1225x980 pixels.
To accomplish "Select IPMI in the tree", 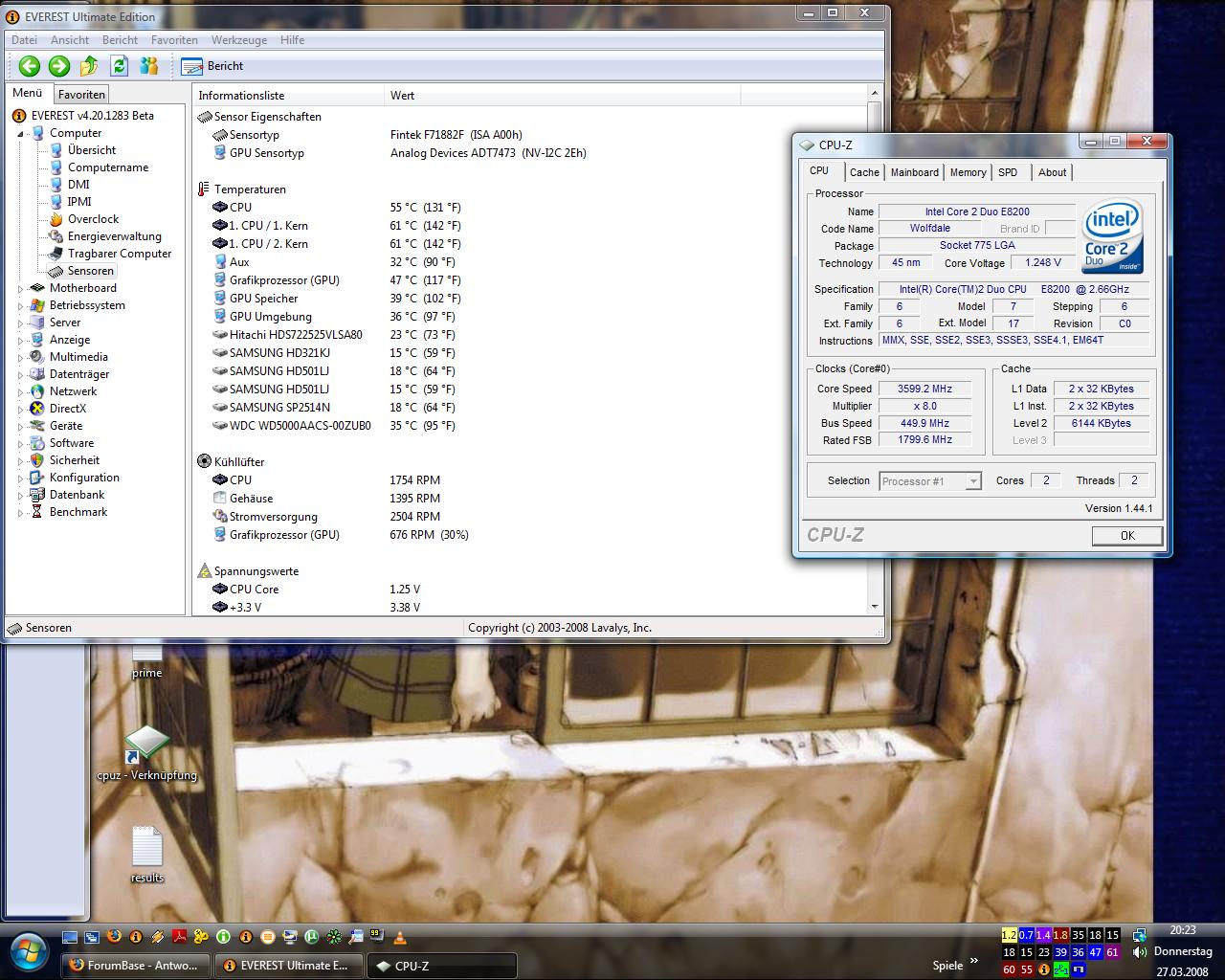I will (79, 202).
